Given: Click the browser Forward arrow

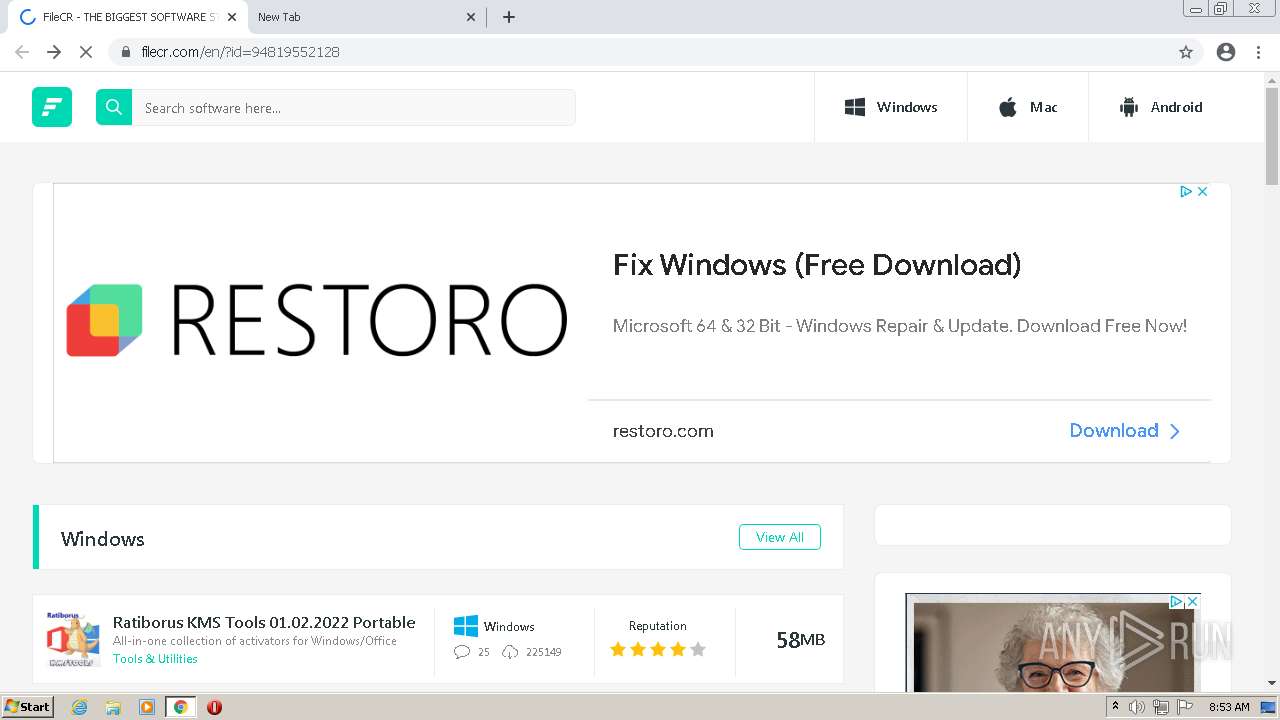Looking at the screenshot, I should [x=54, y=52].
